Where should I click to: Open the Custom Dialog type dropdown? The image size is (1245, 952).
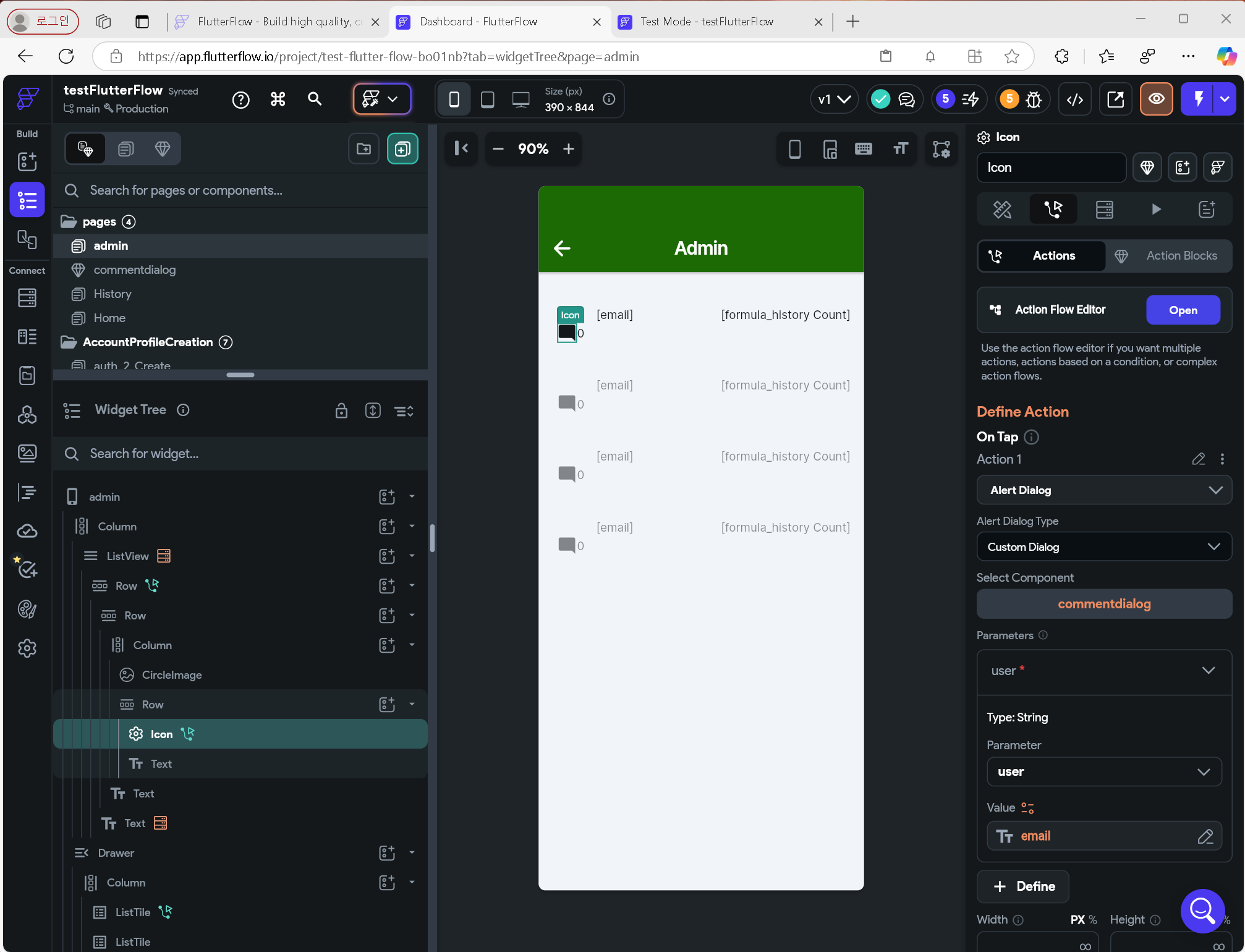pyautogui.click(x=1104, y=547)
